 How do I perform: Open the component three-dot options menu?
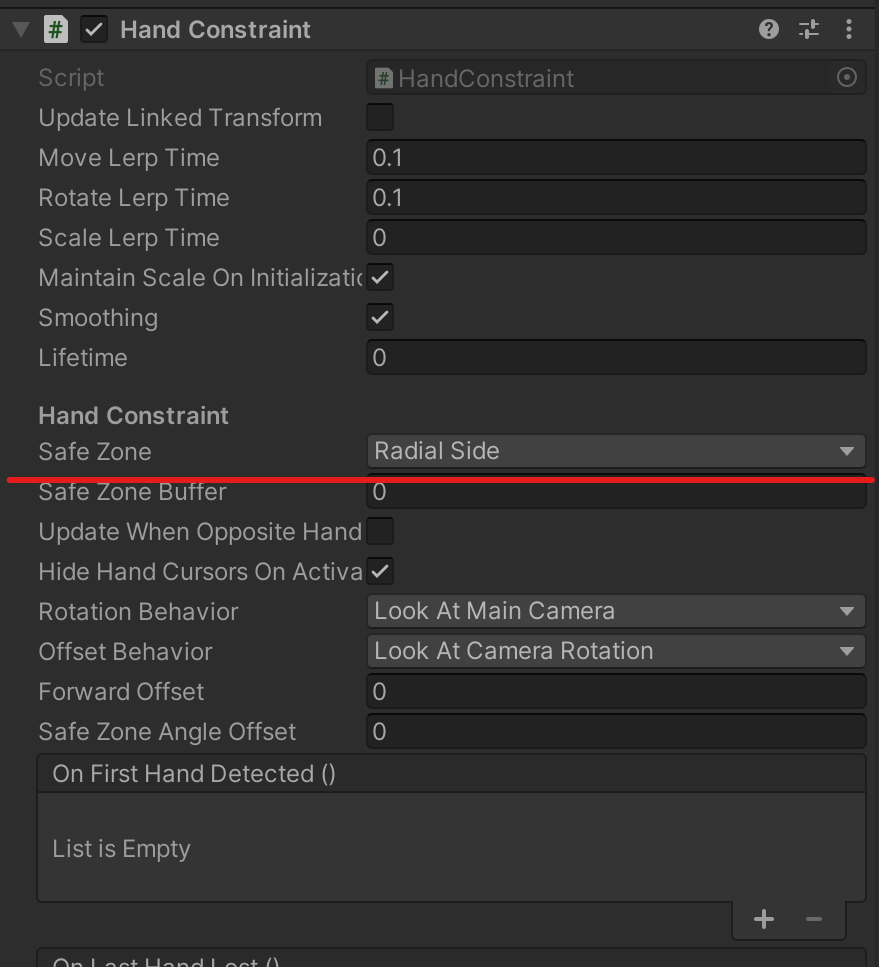849,29
